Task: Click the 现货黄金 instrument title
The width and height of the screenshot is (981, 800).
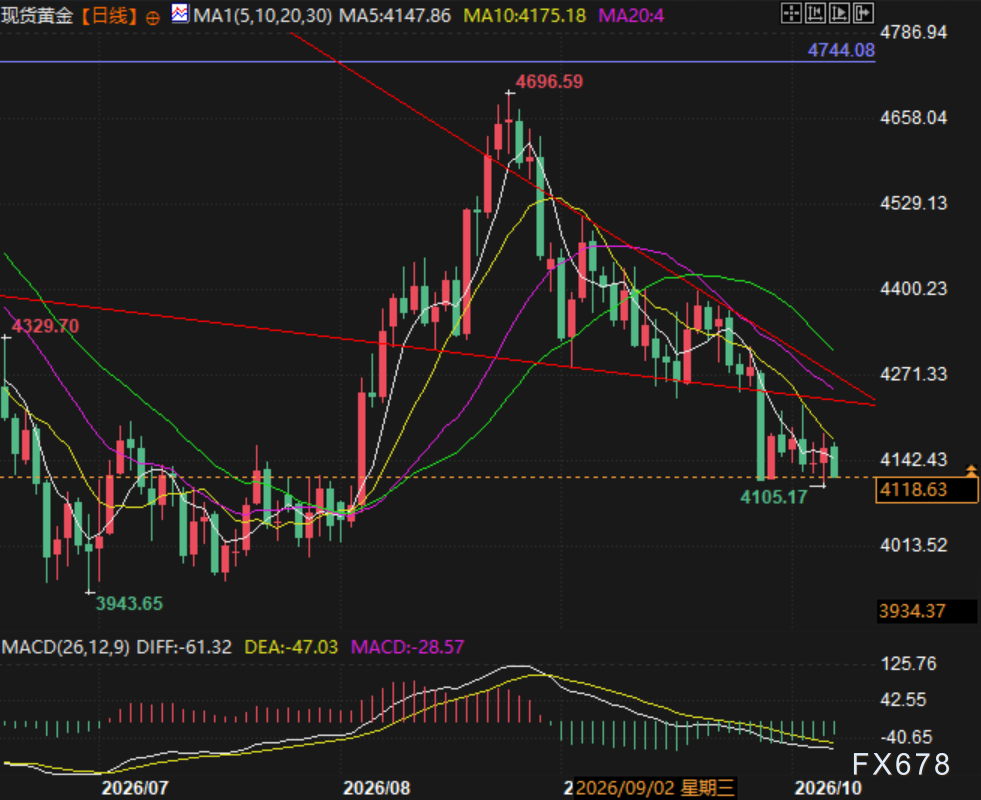Action: coord(37,15)
